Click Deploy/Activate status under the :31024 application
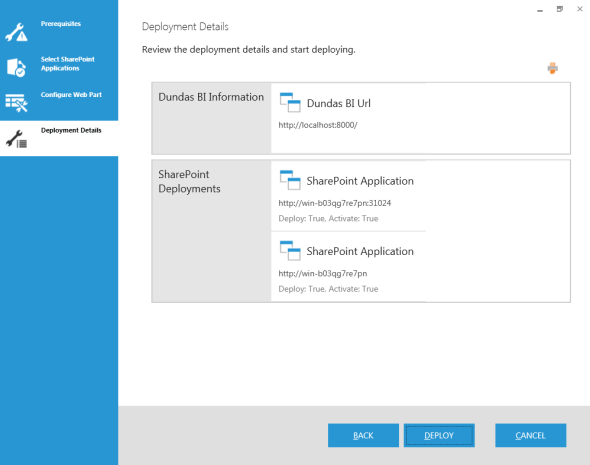590x465 pixels. pyautogui.click(x=328, y=219)
